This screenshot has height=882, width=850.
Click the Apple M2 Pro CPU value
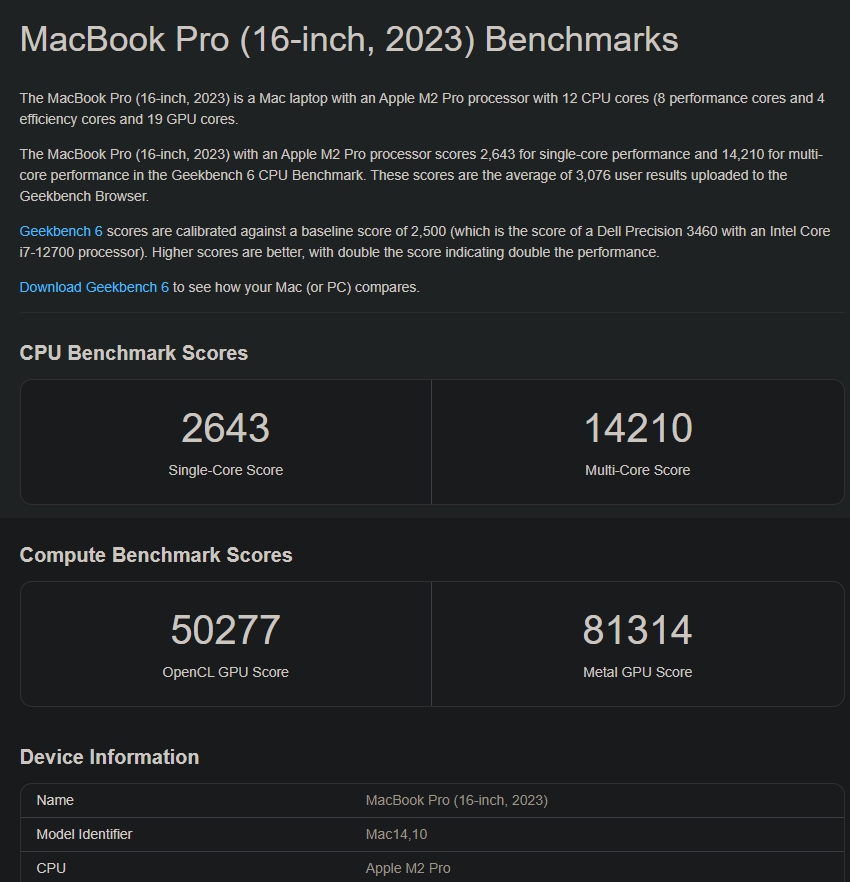(x=408, y=868)
